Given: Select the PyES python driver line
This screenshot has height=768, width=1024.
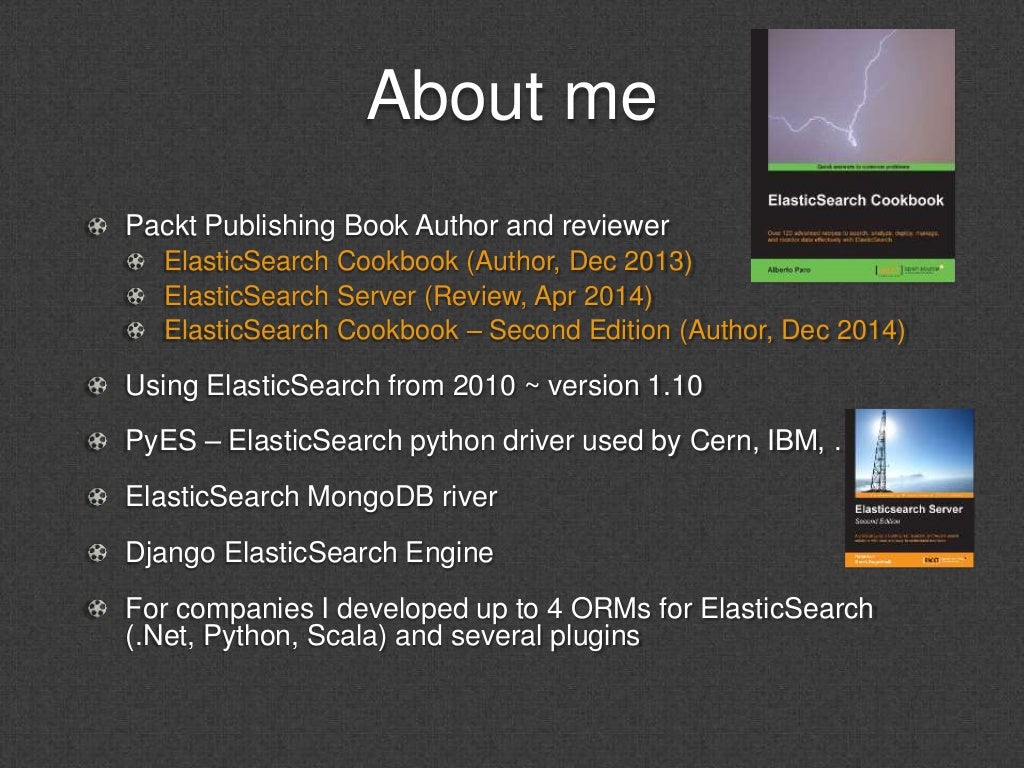Looking at the screenshot, I should click(x=483, y=441).
